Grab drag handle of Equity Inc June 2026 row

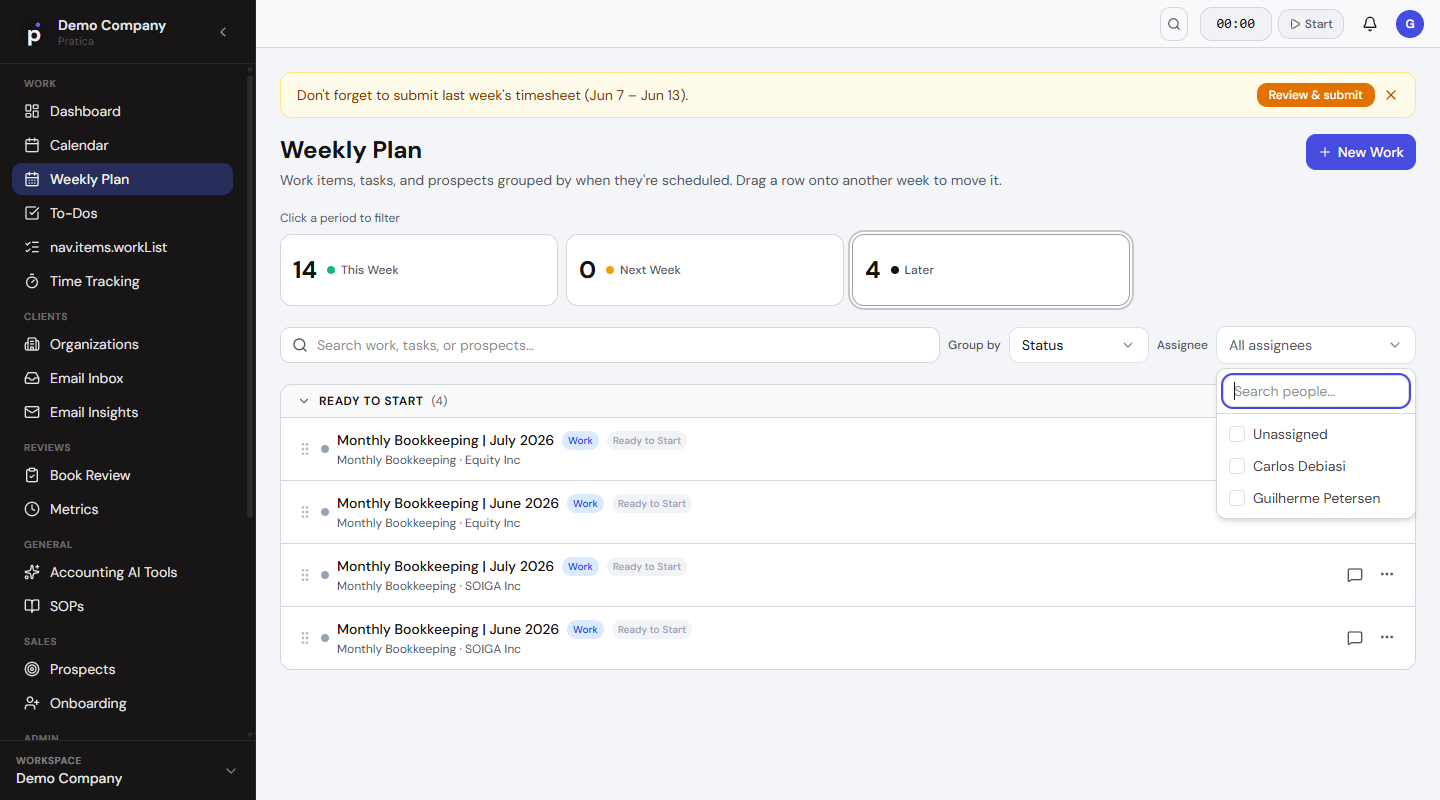[x=305, y=512]
